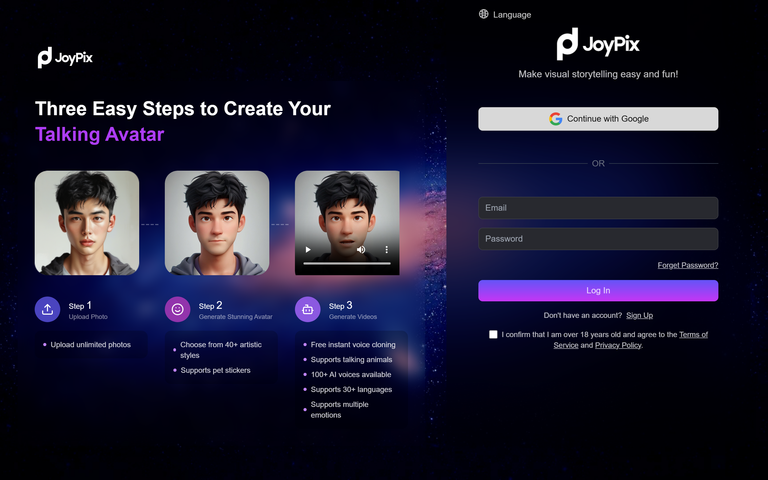Click the video progress bar

tap(347, 264)
